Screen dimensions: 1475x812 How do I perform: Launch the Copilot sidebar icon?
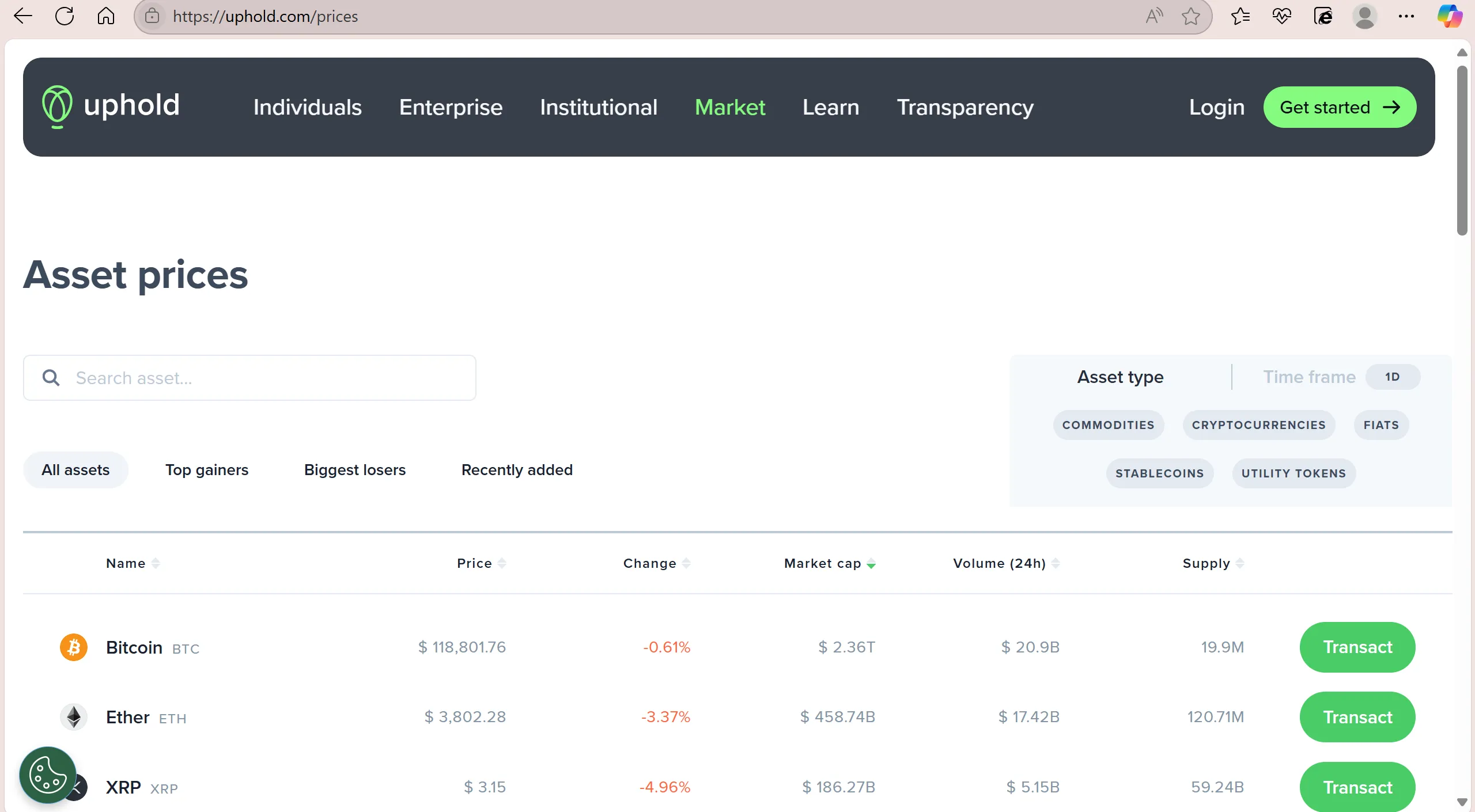1450,16
